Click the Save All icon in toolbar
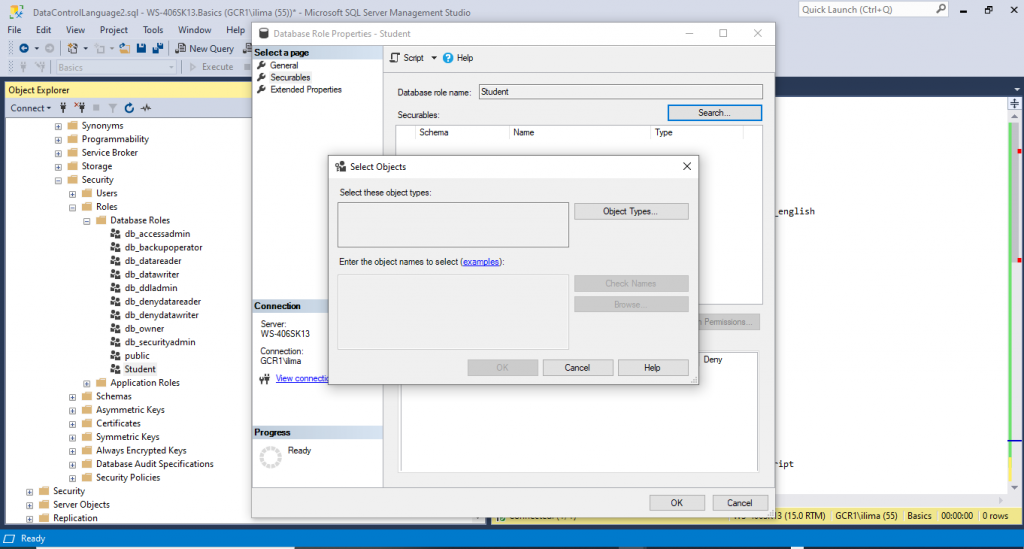1024x549 pixels. click(x=157, y=48)
